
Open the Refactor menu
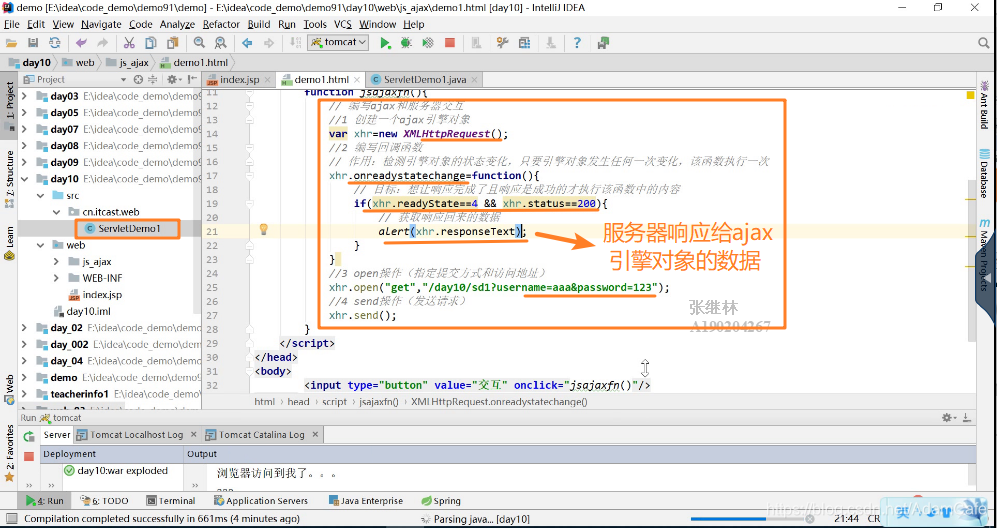click(221, 24)
